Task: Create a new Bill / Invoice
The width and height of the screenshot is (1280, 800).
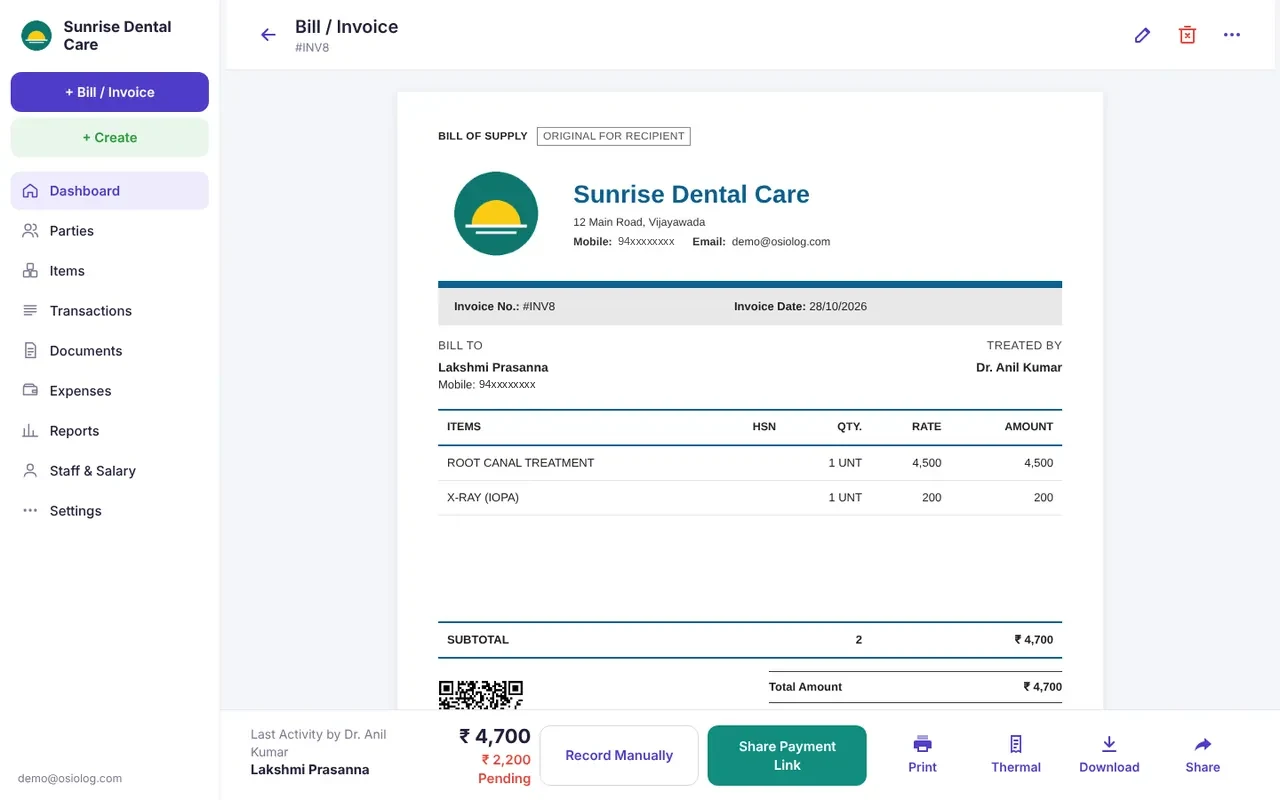Action: coord(110,92)
